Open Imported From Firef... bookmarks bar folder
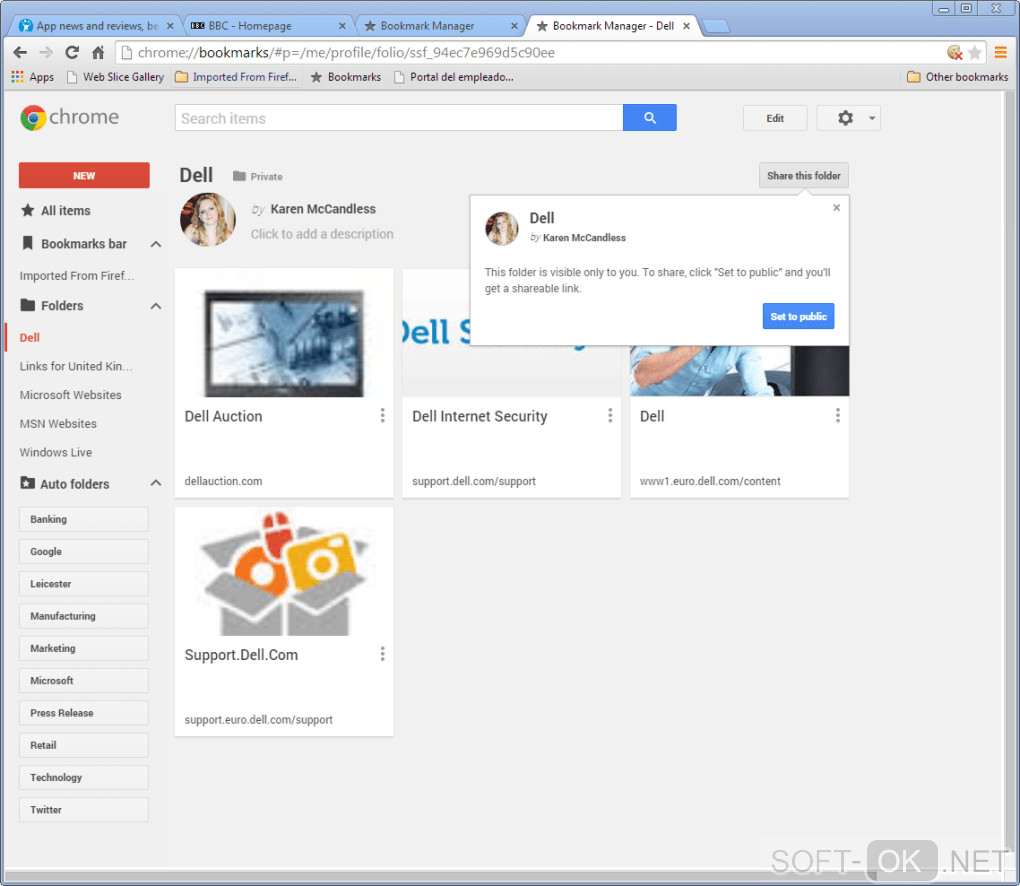The image size is (1020, 886). [x=237, y=77]
